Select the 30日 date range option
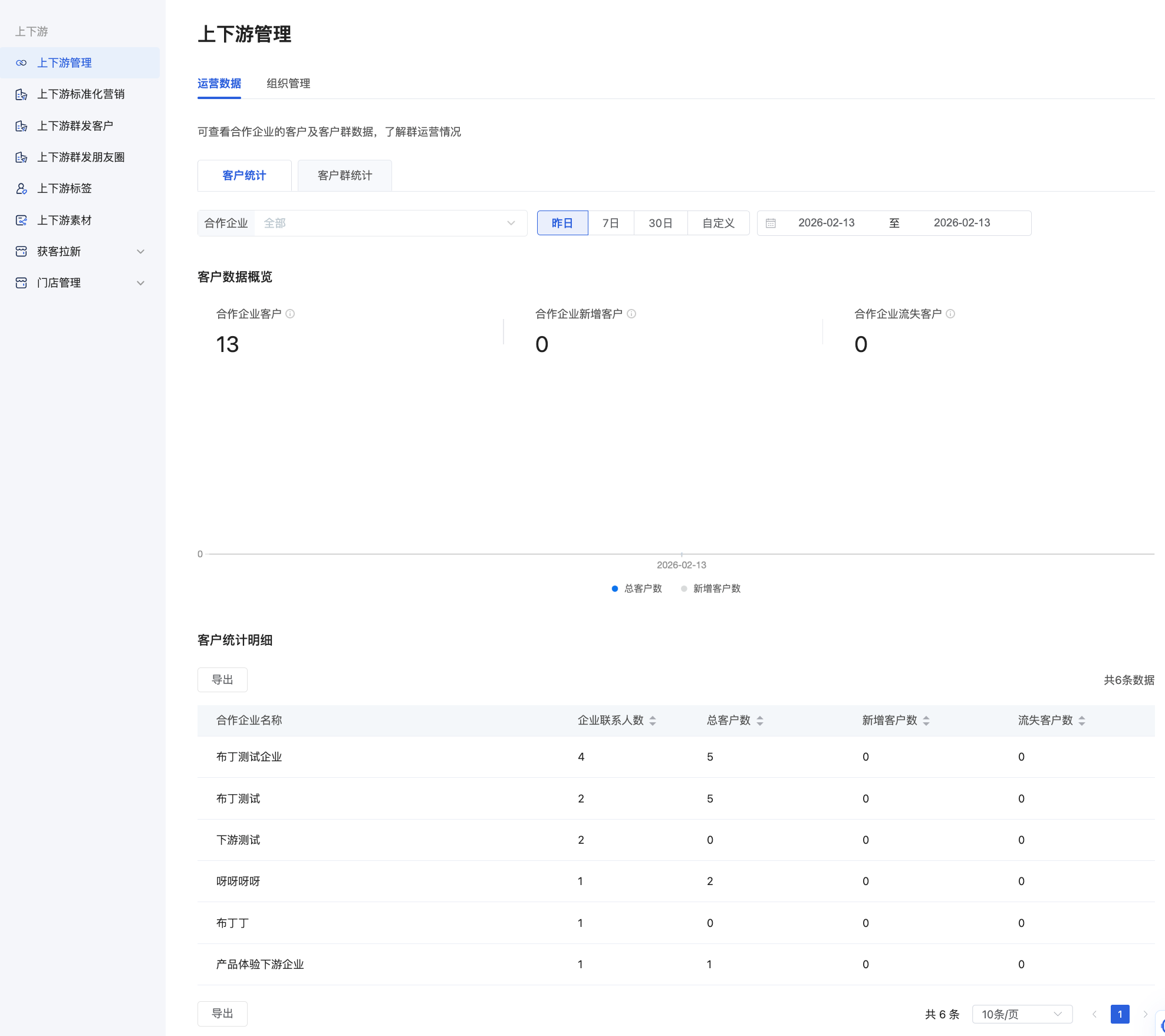Viewport: 1165px width, 1036px height. (660, 223)
